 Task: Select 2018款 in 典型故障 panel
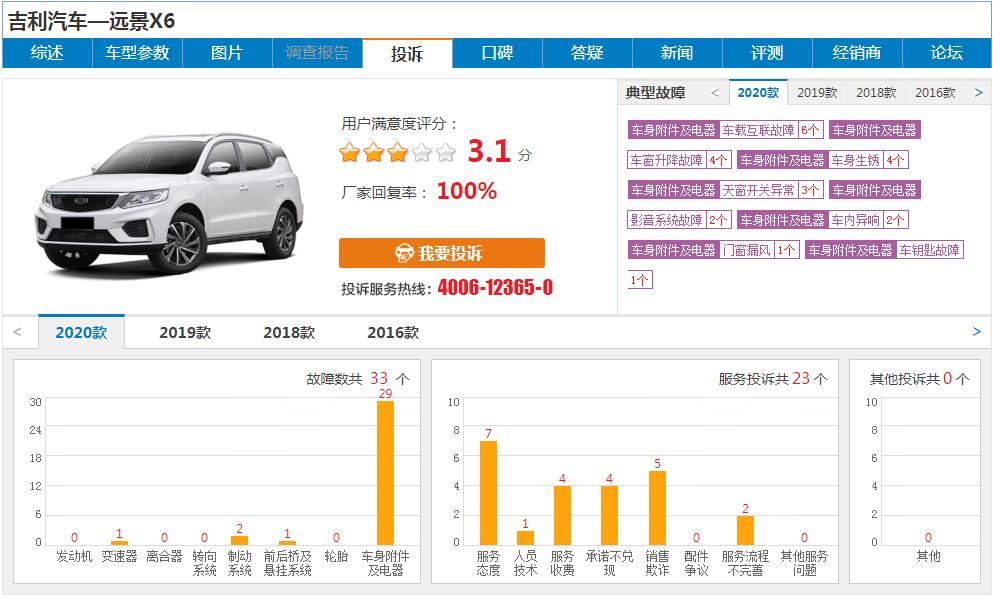(x=876, y=92)
